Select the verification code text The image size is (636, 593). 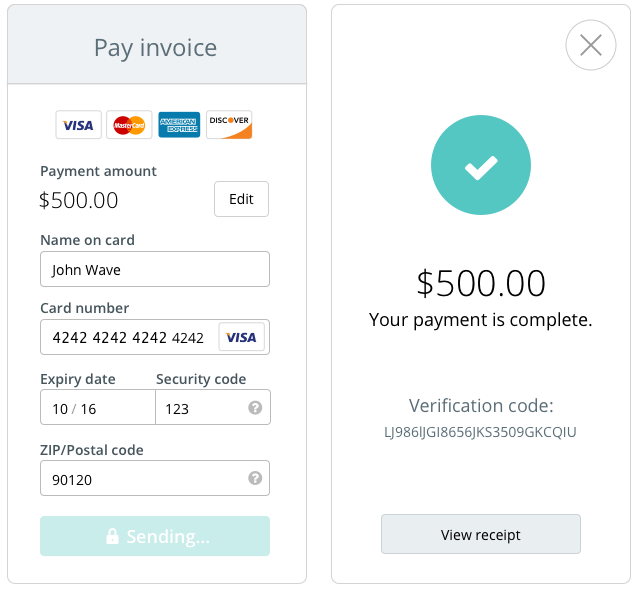(x=481, y=433)
